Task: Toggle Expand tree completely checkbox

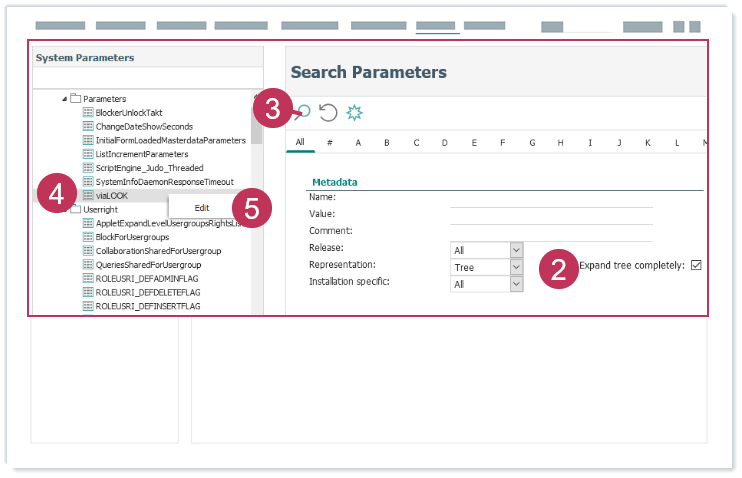Action: pyautogui.click(x=696, y=265)
